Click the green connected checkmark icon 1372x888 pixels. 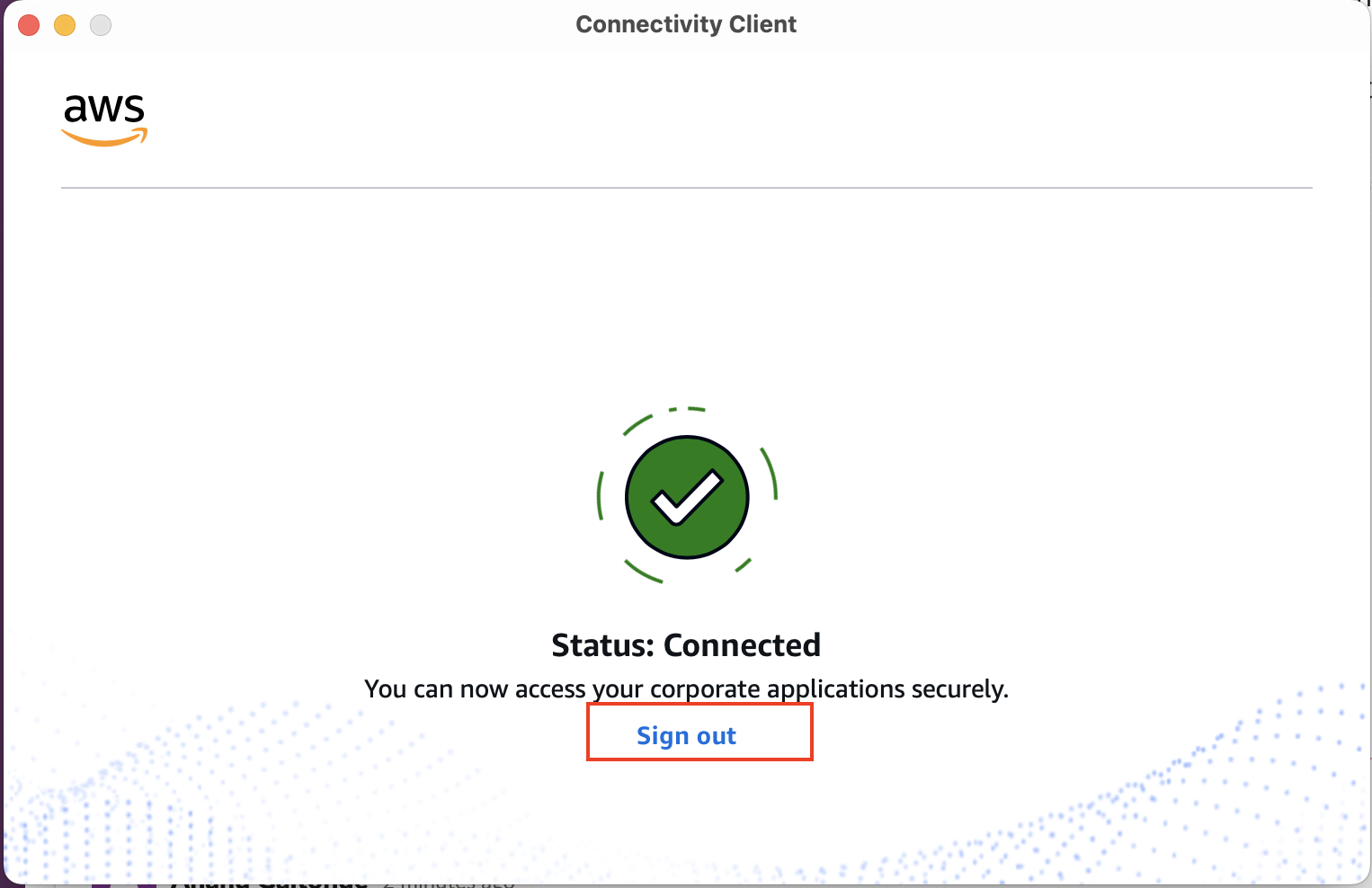687,497
